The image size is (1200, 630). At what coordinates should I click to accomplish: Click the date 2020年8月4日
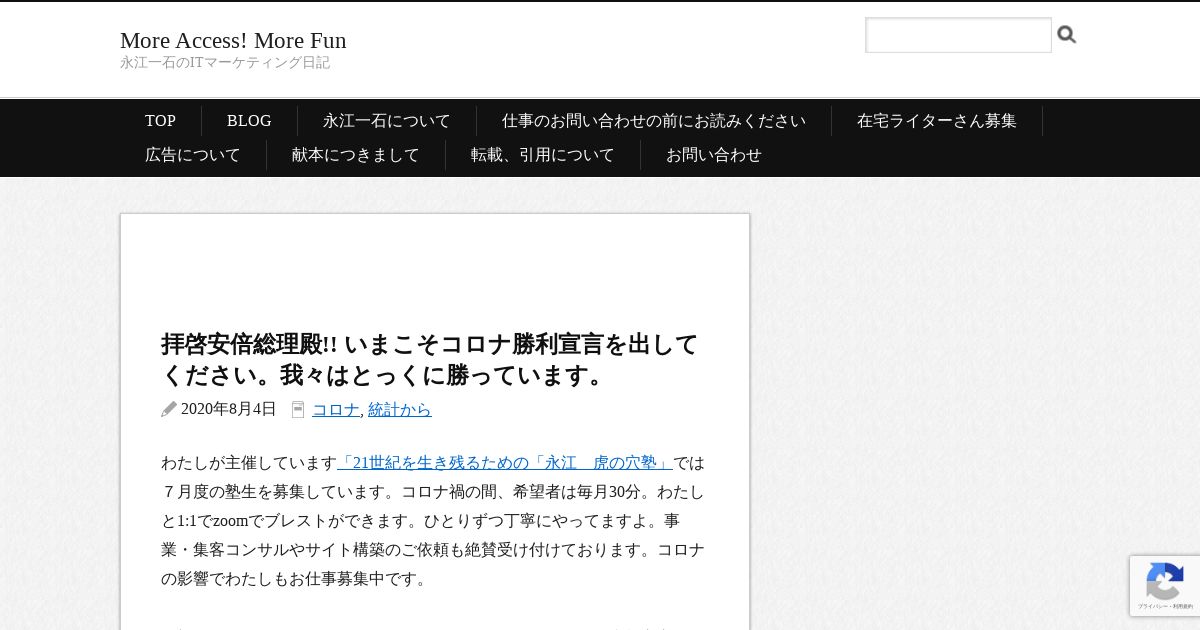[x=228, y=409]
